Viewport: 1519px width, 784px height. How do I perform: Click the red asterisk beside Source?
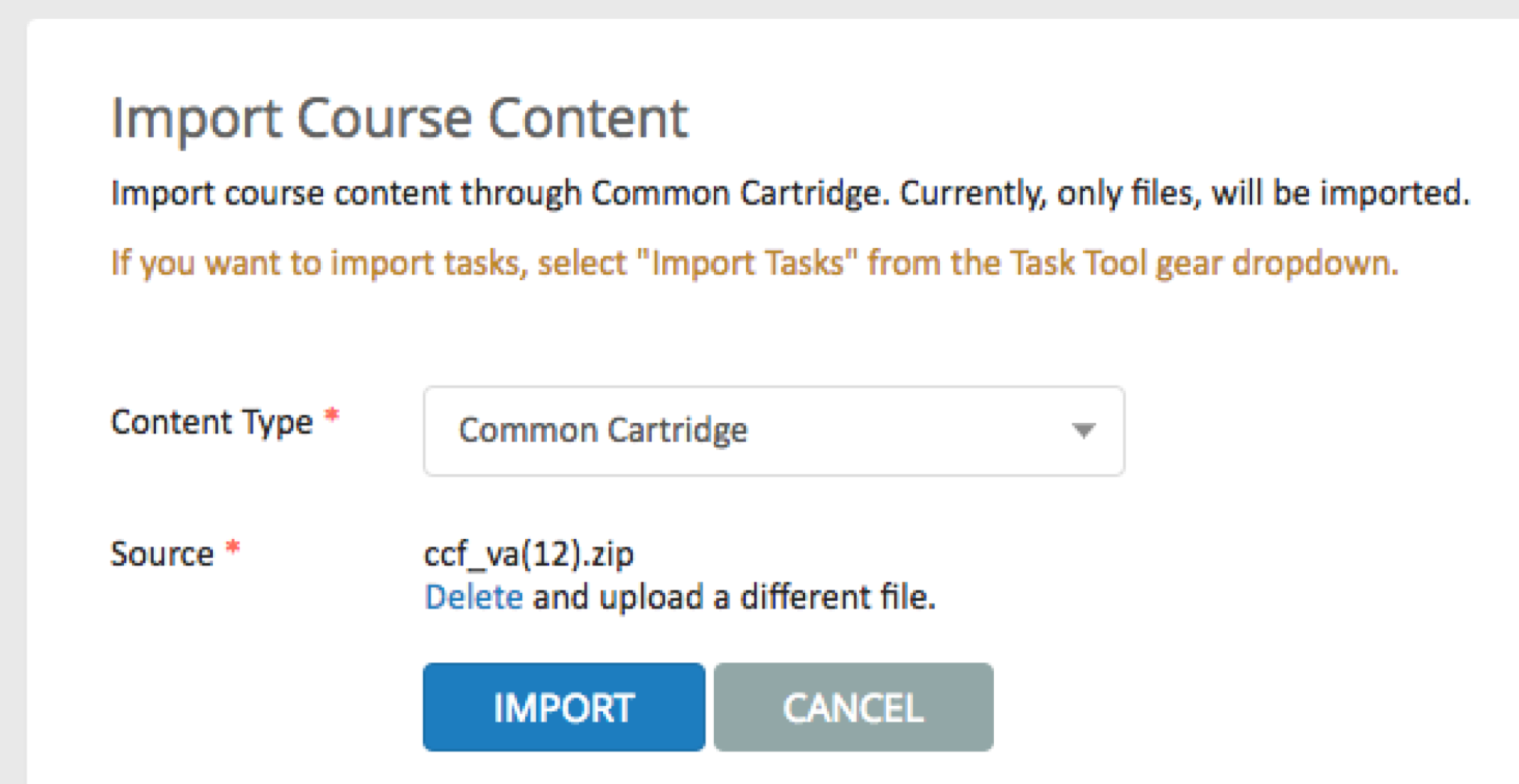[232, 548]
